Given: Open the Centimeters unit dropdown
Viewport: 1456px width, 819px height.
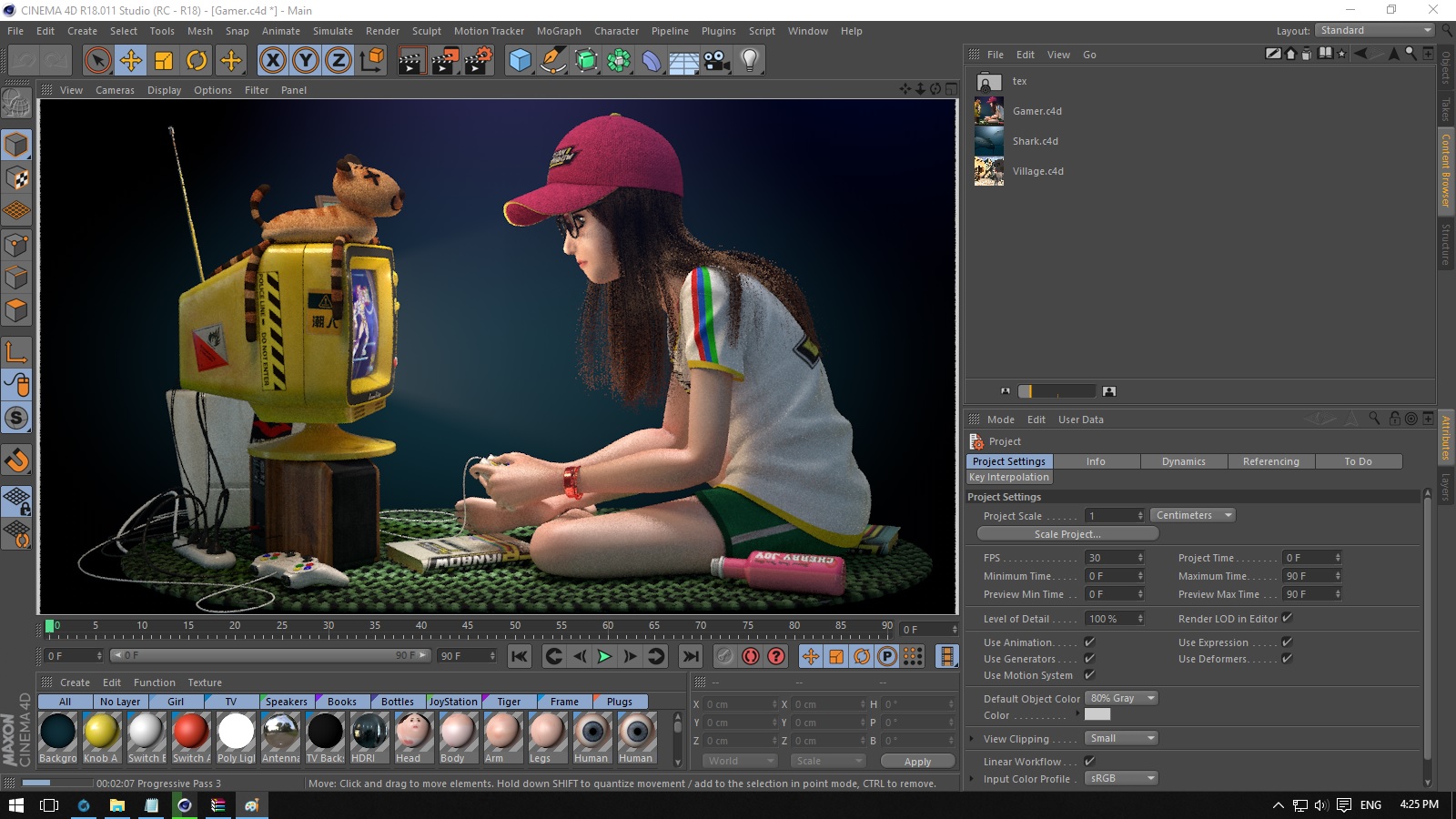Looking at the screenshot, I should (1192, 515).
